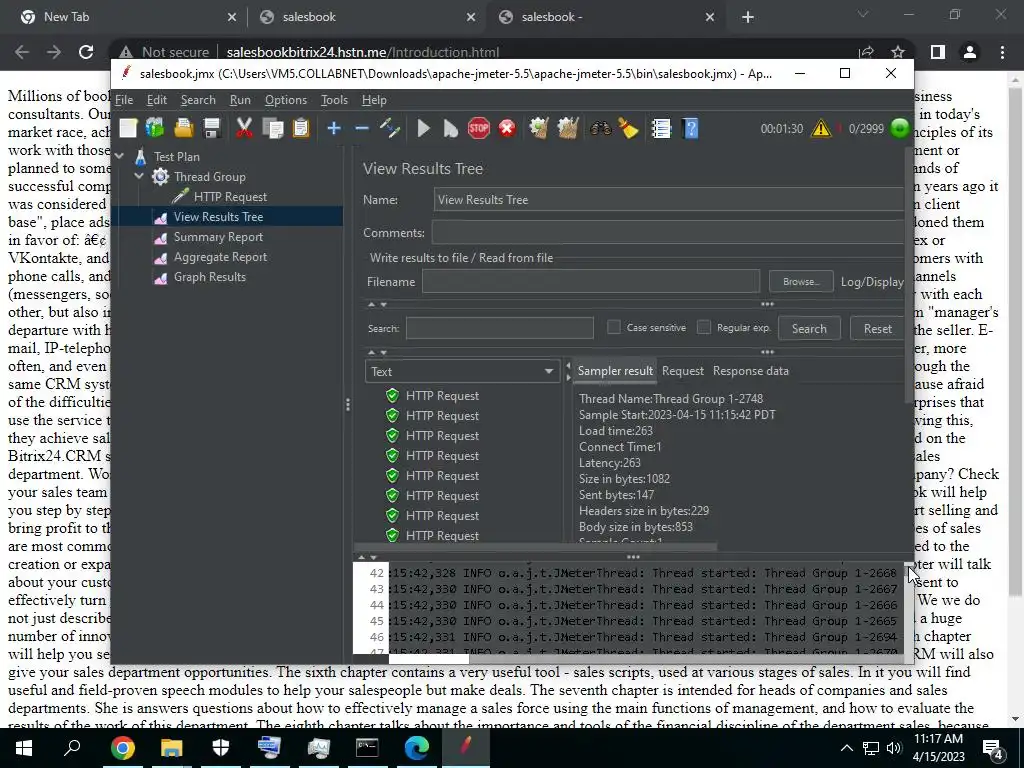Select Thread Group in the tree
The height and width of the screenshot is (768, 1024).
point(210,176)
